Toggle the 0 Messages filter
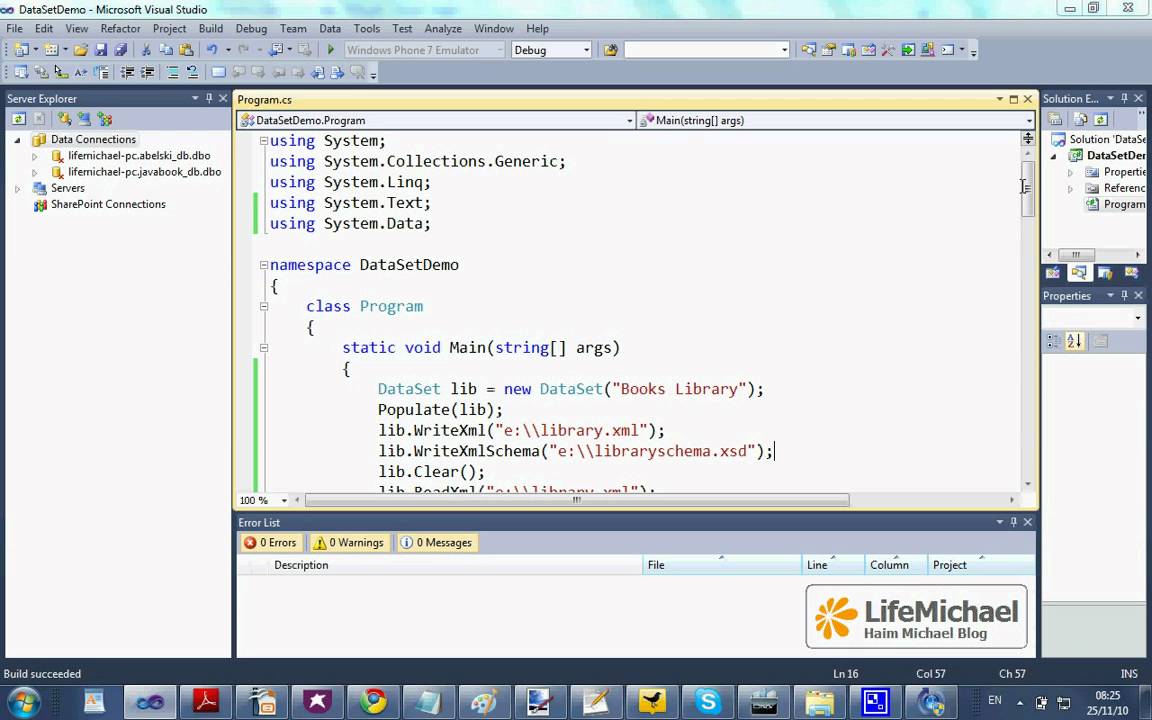Screen dimensions: 1152x720 (x=436, y=542)
